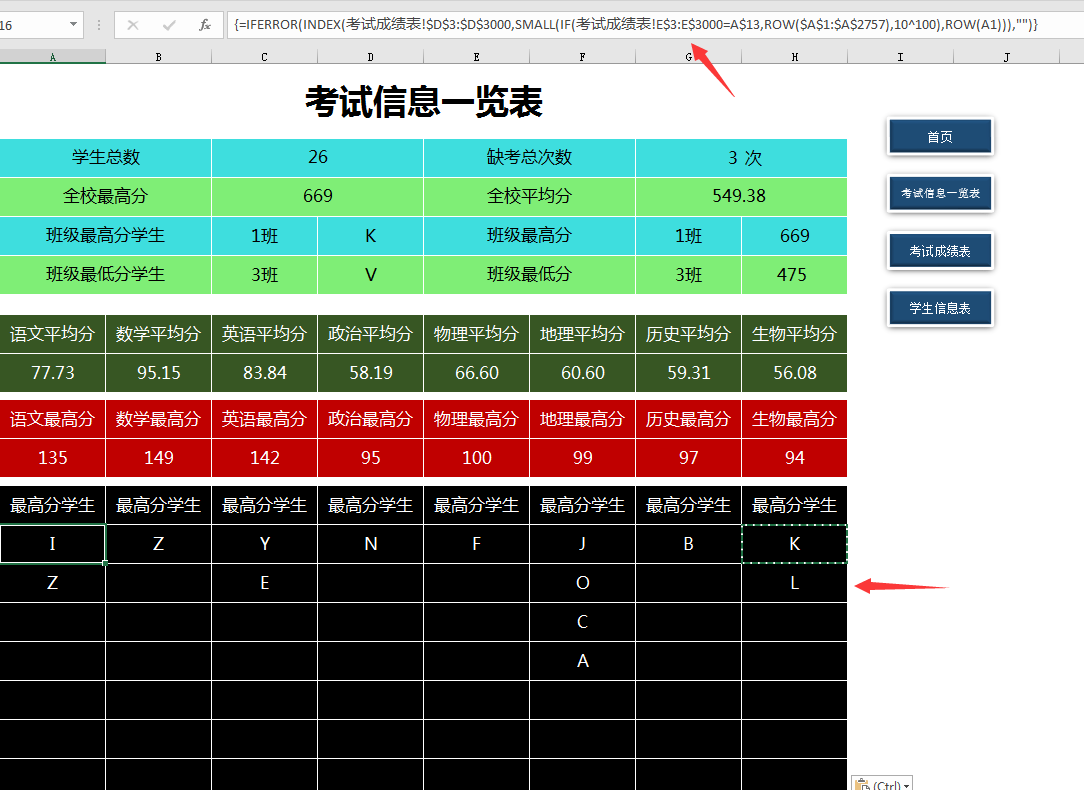Viewport: 1084px width, 790px height.
Task: Click the history highest score 97
Action: [x=689, y=458]
